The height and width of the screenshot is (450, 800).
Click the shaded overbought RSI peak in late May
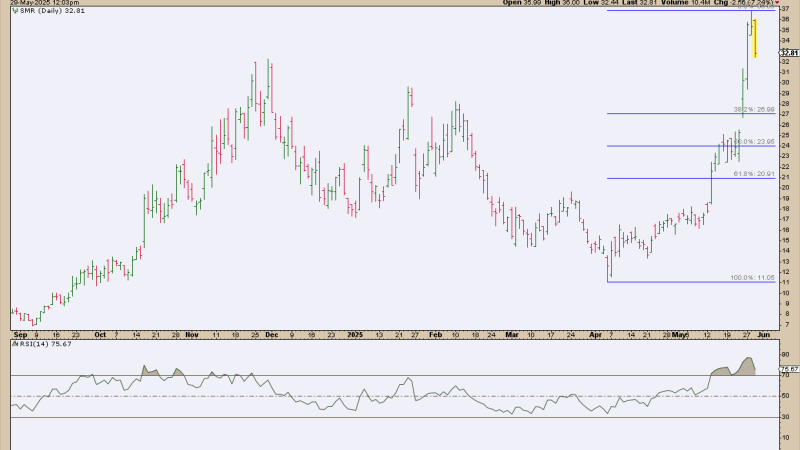(x=746, y=367)
